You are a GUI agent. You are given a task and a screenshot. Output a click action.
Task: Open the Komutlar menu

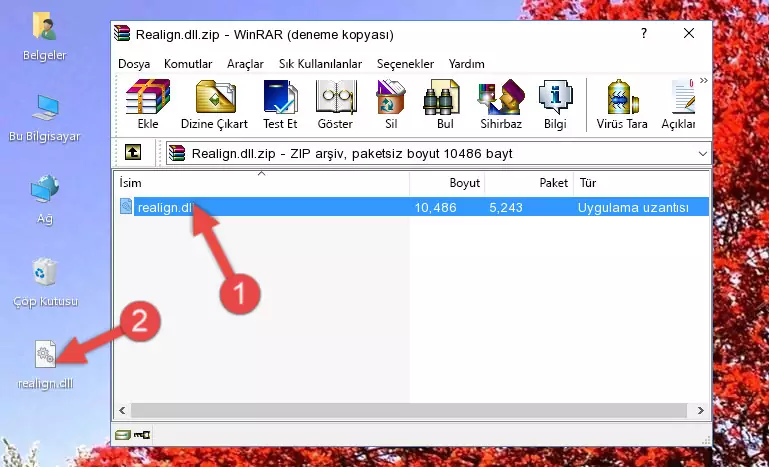click(x=188, y=64)
